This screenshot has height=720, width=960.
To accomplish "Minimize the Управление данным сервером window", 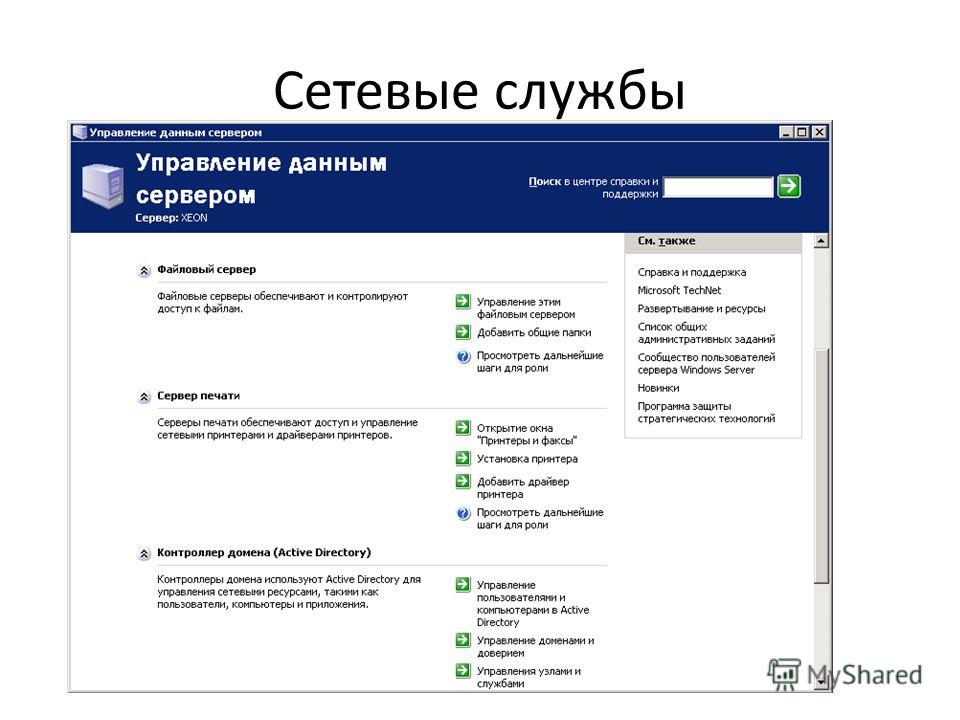I will coord(787,132).
